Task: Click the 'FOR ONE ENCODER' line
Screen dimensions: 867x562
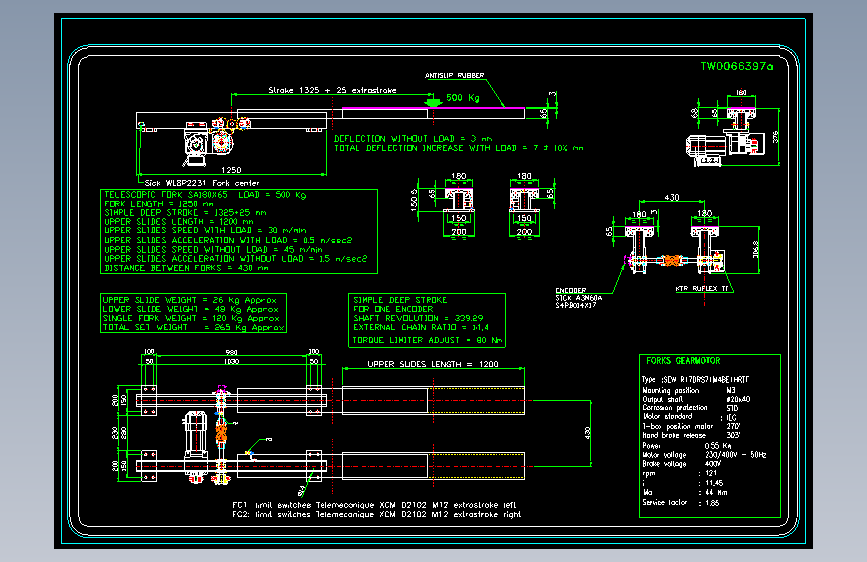Action: pos(393,309)
